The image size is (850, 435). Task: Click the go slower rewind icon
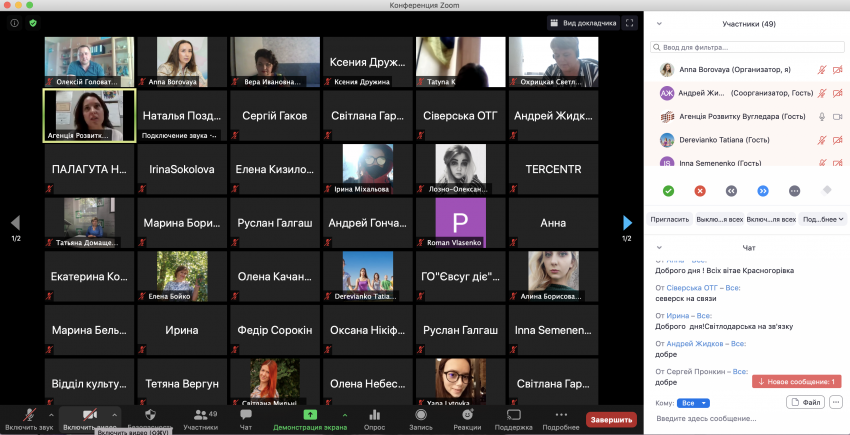(731, 190)
